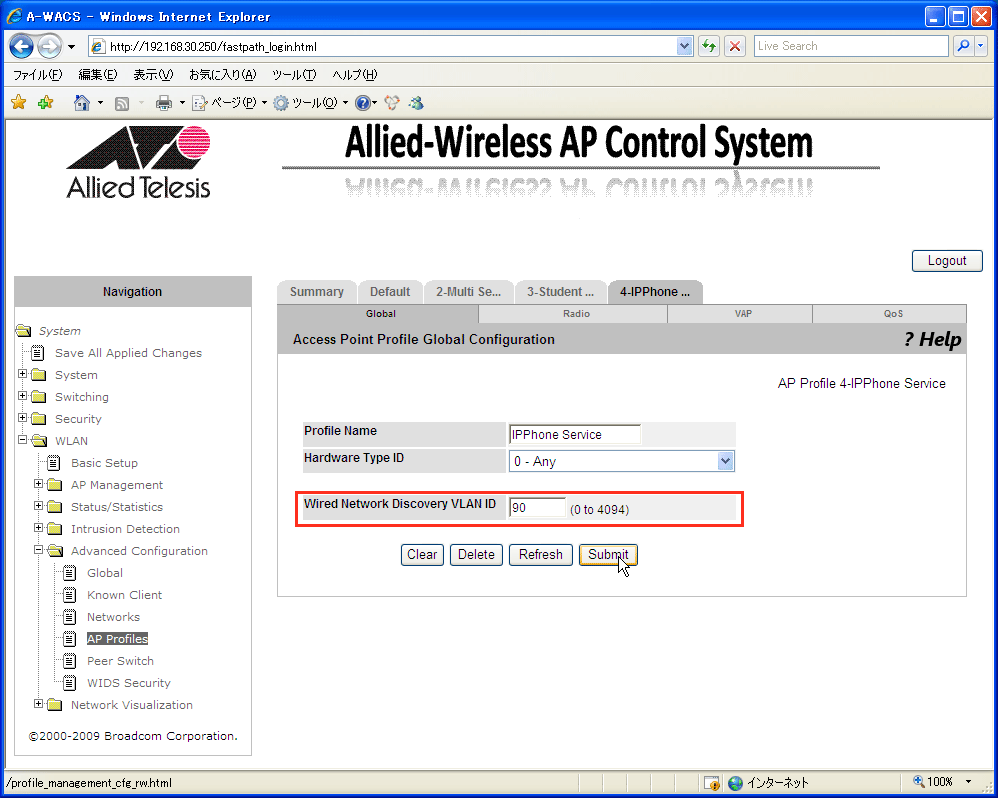Click the internet zone globe icon
The width and height of the screenshot is (998, 798).
735,783
